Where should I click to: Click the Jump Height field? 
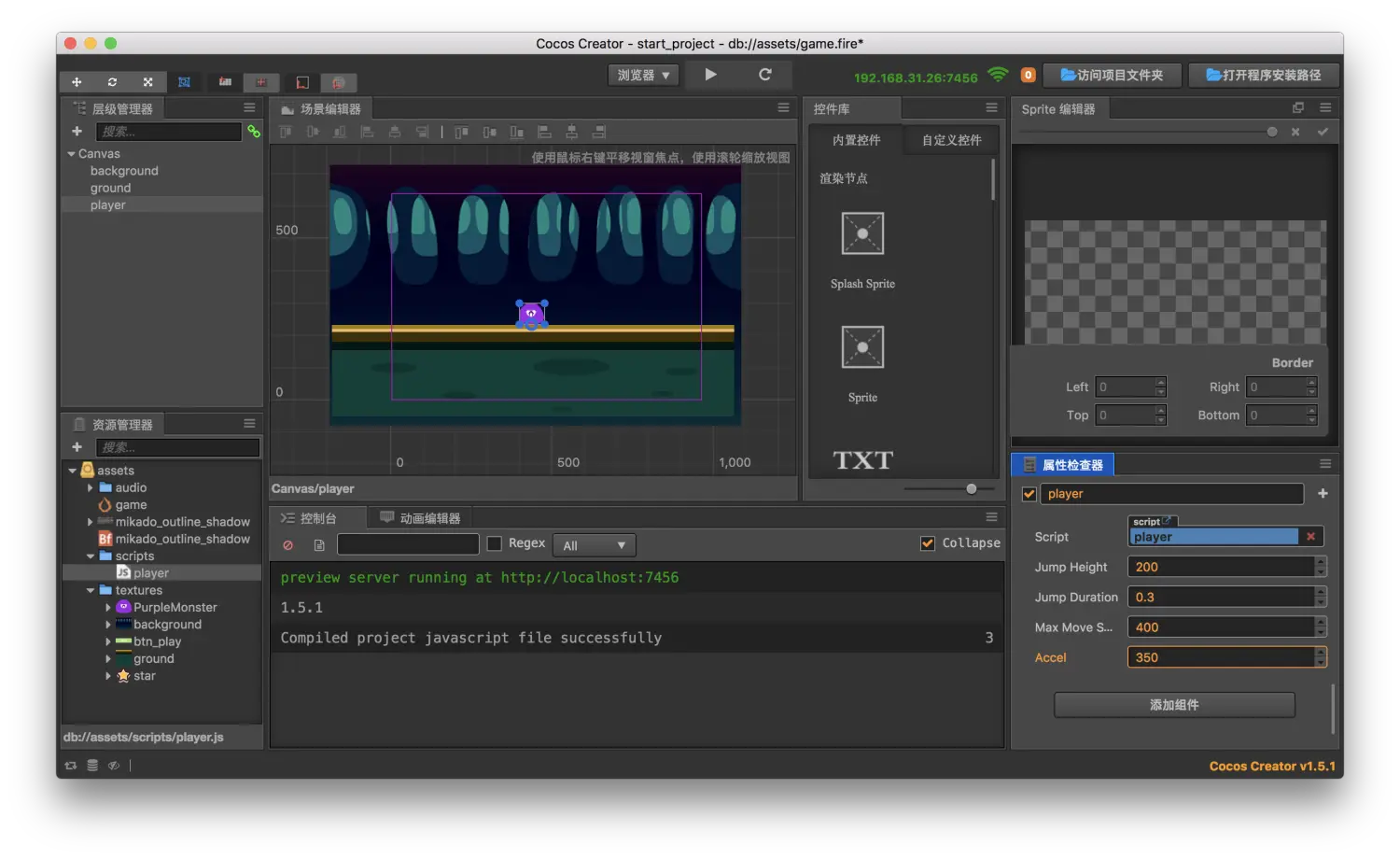coord(1221,567)
